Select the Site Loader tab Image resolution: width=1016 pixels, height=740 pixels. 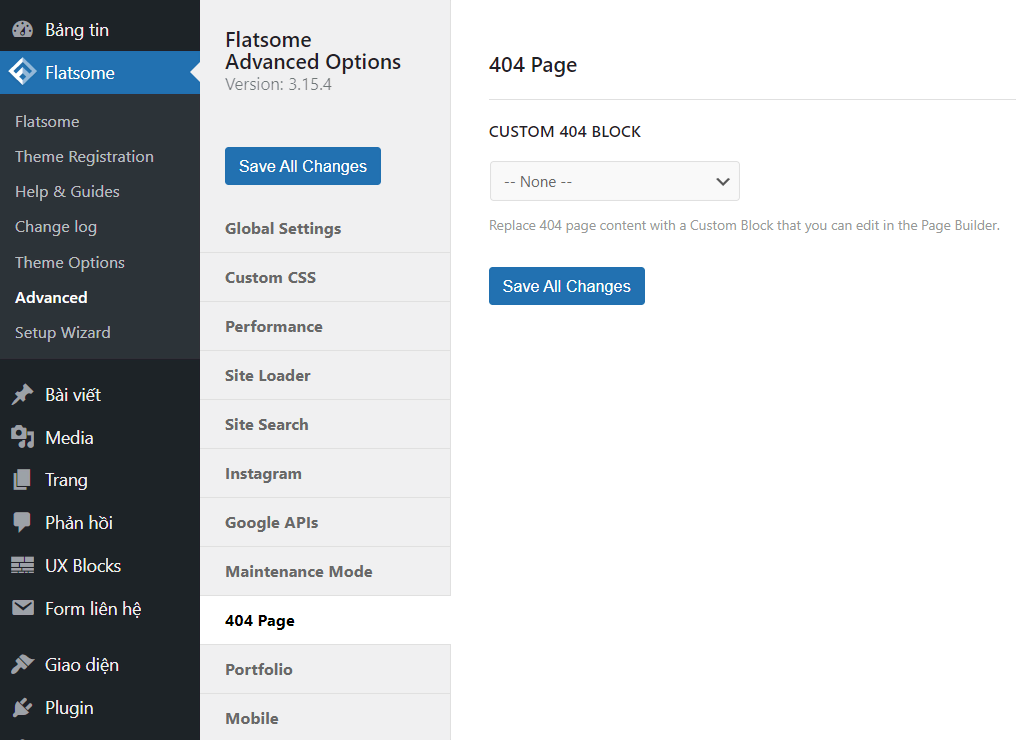pos(325,375)
